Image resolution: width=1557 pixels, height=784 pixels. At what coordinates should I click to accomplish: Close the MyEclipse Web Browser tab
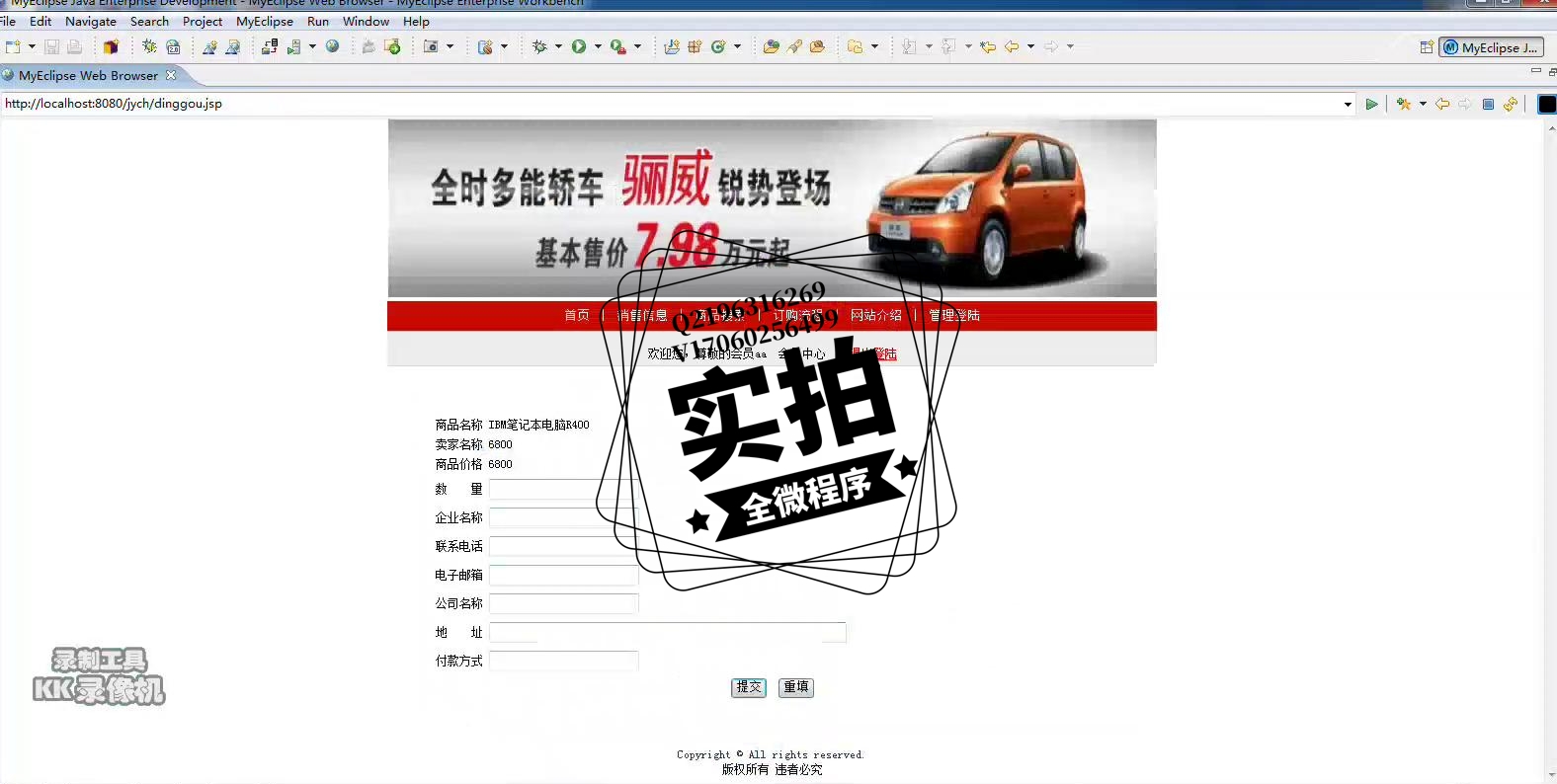[x=171, y=75]
